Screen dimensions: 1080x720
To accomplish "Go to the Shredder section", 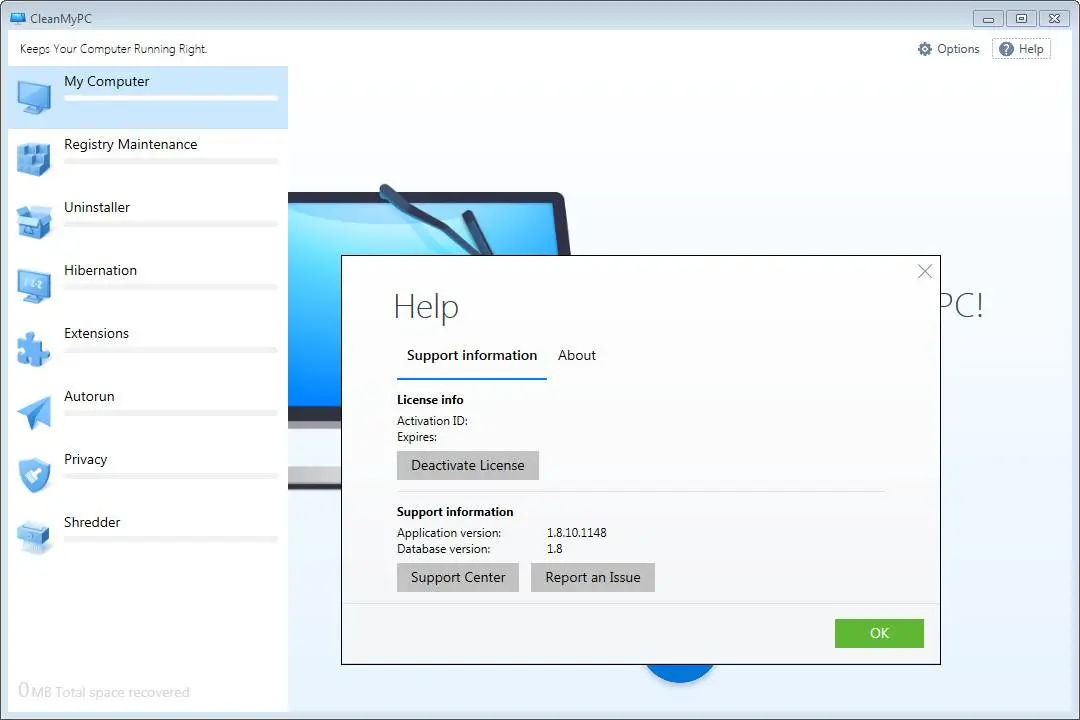I will (x=148, y=538).
